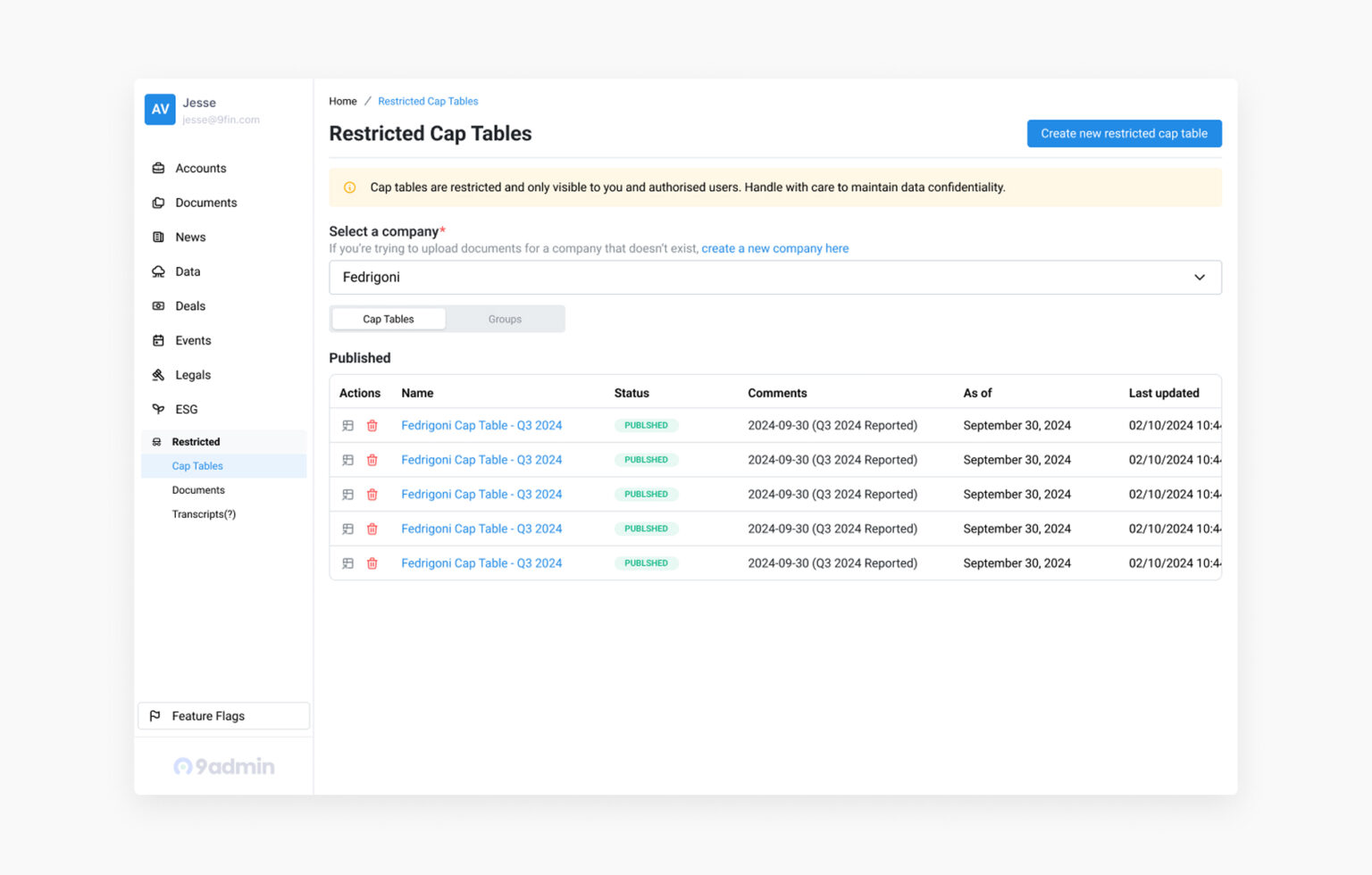The image size is (1372, 875).
Task: Follow the 'create a new company here' link
Action: coord(775,249)
